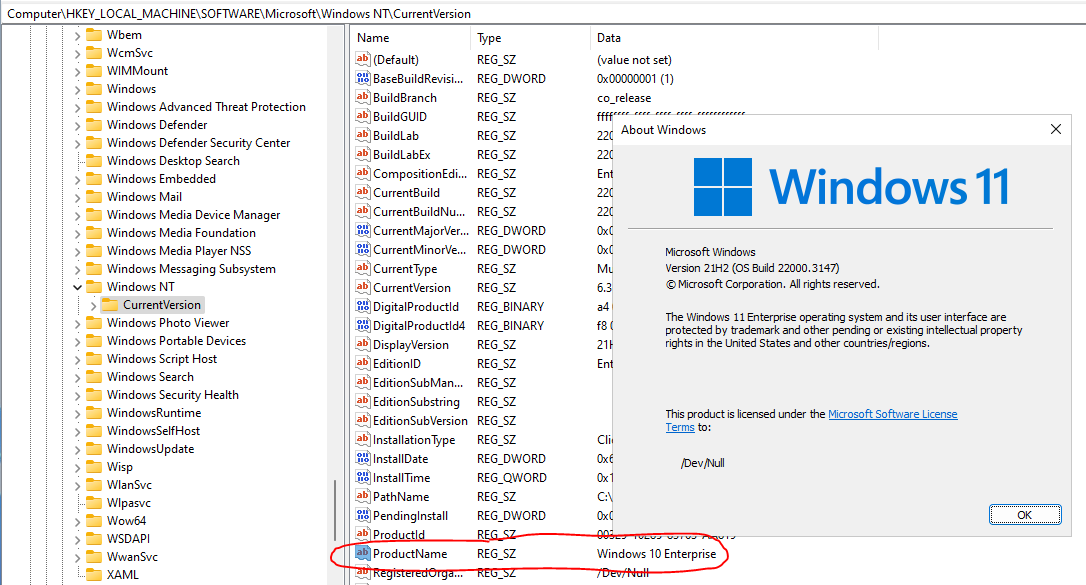The height and width of the screenshot is (585, 1086).
Task: Select the WindowsSelfHost key
Action: click(153, 431)
